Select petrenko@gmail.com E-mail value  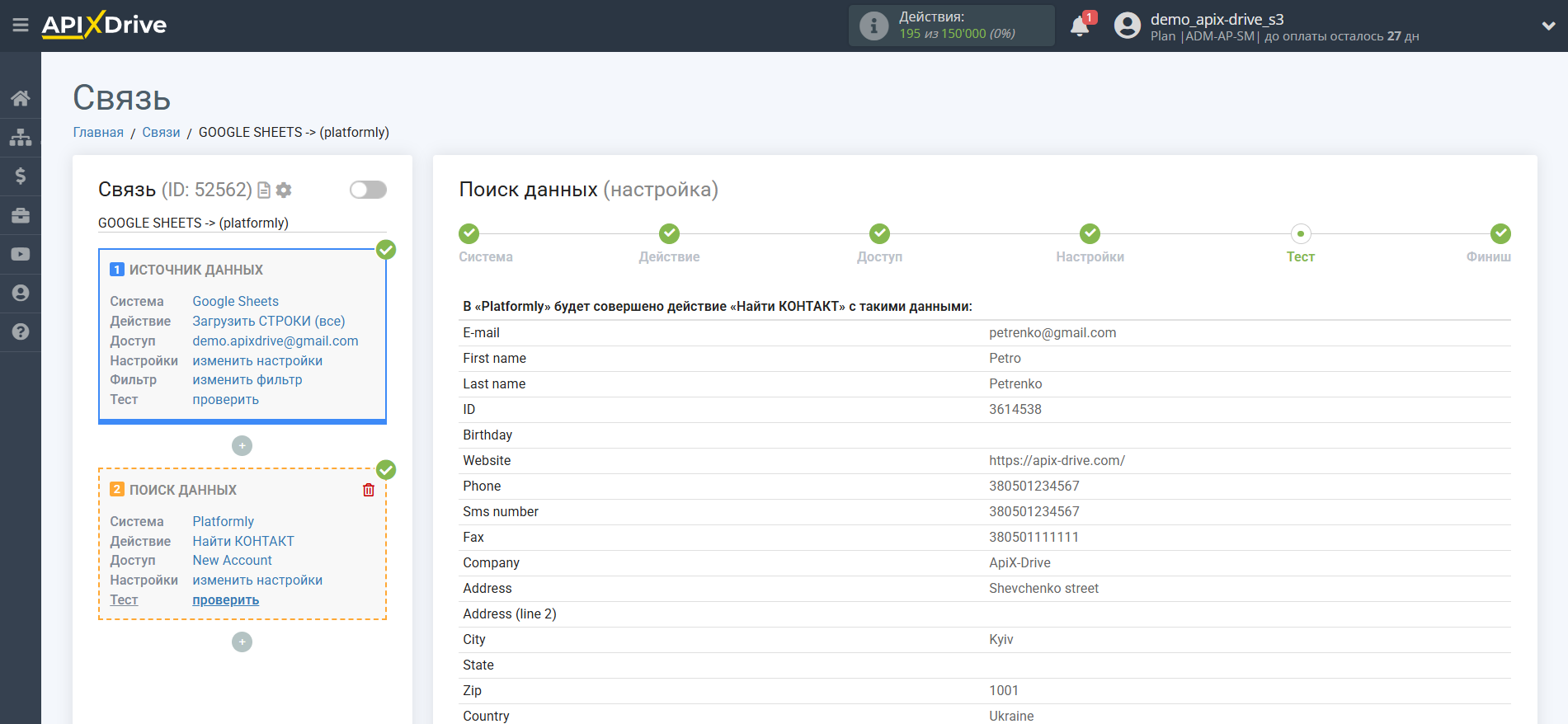1052,333
